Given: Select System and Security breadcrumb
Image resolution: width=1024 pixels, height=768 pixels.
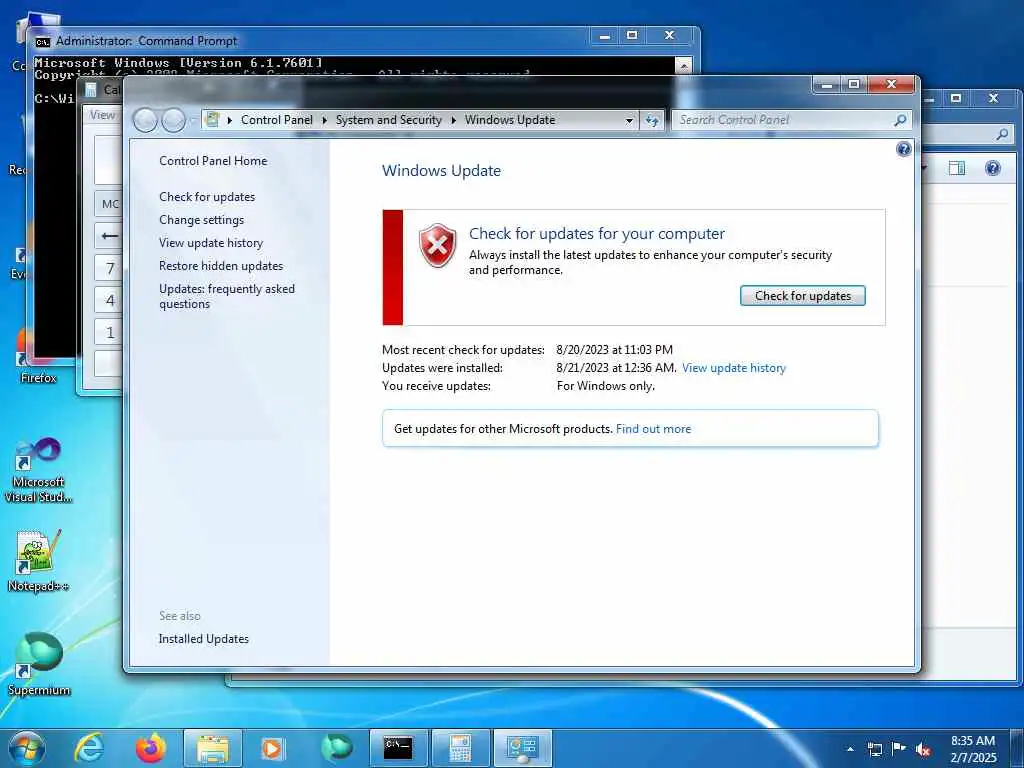Looking at the screenshot, I should click(x=389, y=120).
